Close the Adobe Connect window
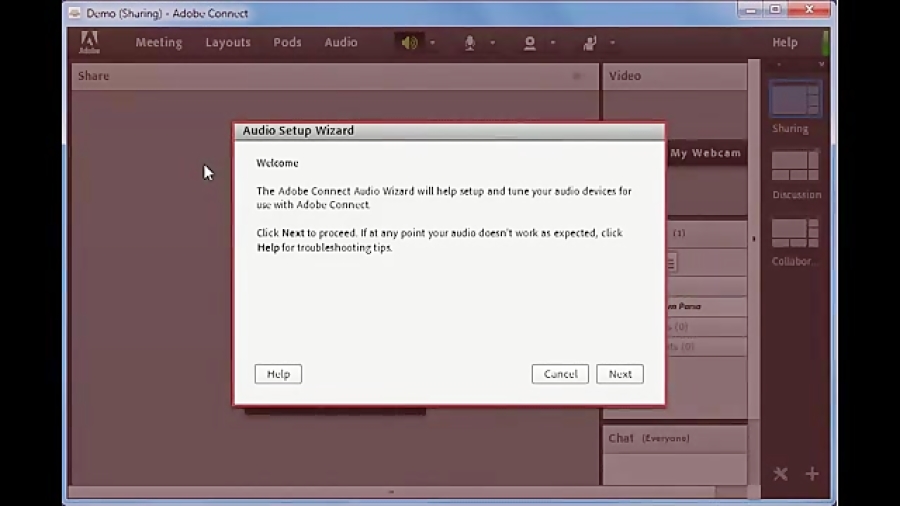The image size is (900, 506). click(809, 9)
